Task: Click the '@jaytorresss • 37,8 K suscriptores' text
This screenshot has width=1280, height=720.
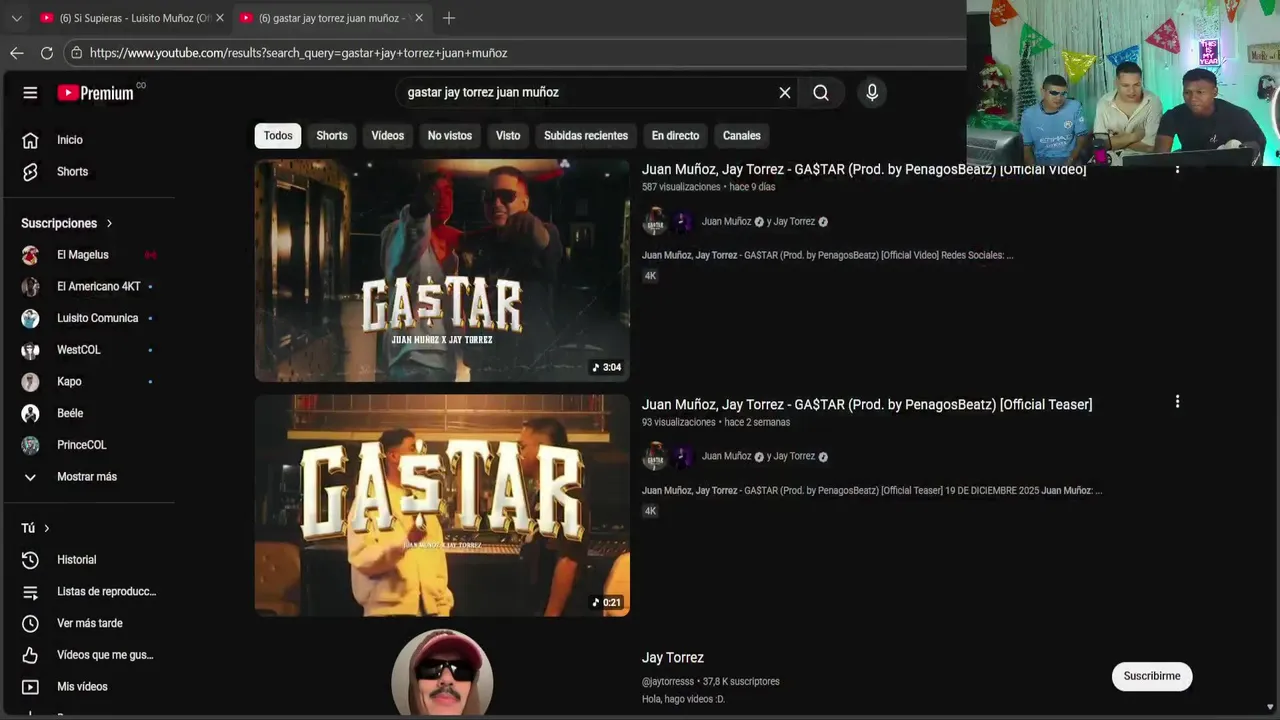Action: coord(711,682)
